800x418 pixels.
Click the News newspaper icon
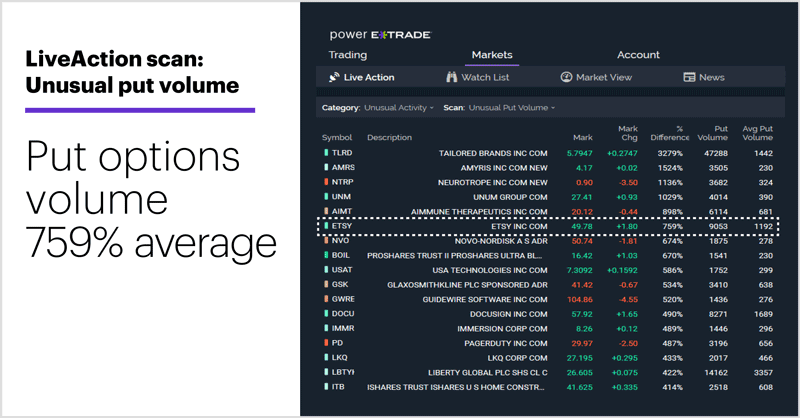click(689, 77)
